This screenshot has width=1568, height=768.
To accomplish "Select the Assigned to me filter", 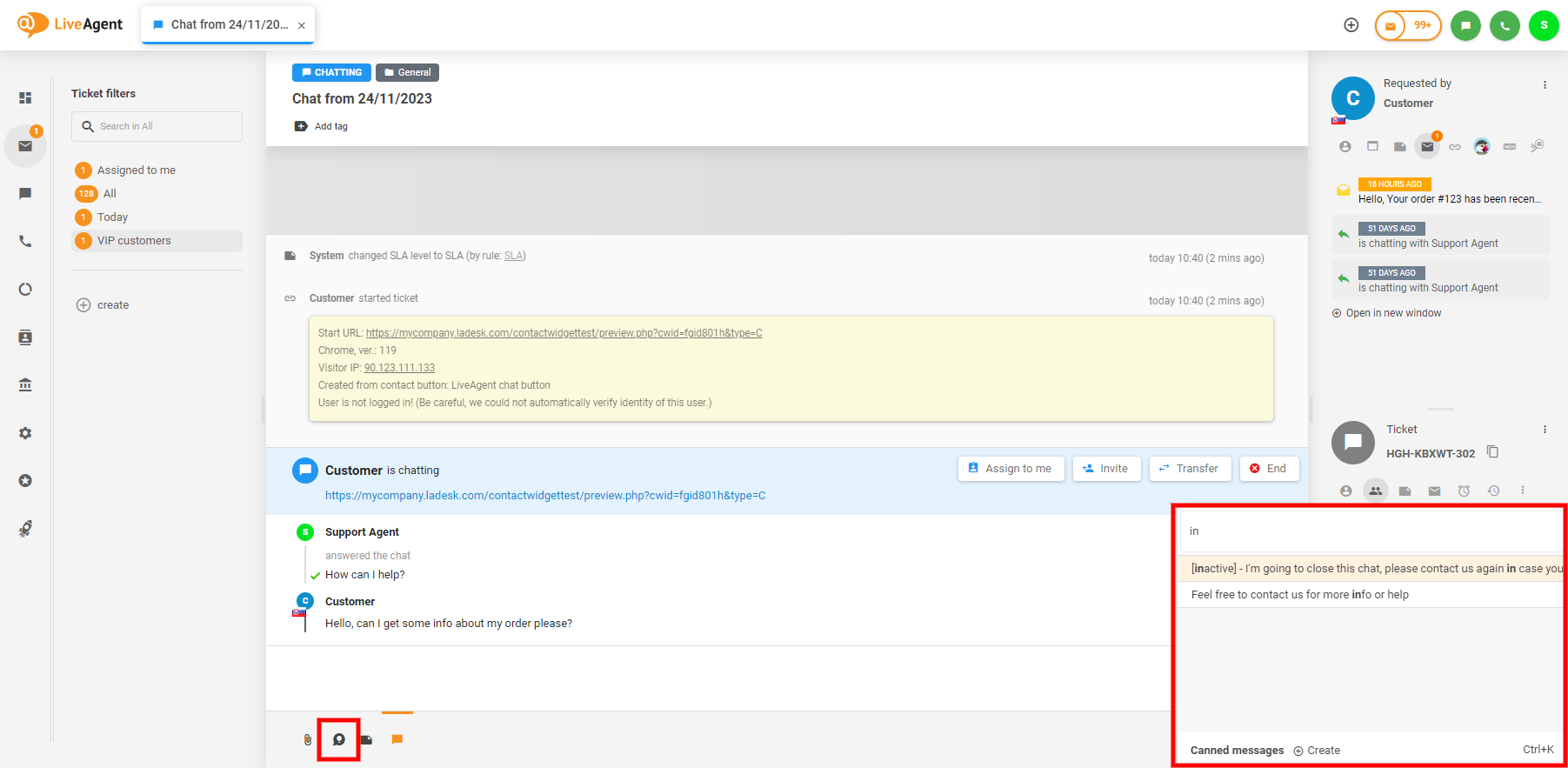I will tap(136, 170).
